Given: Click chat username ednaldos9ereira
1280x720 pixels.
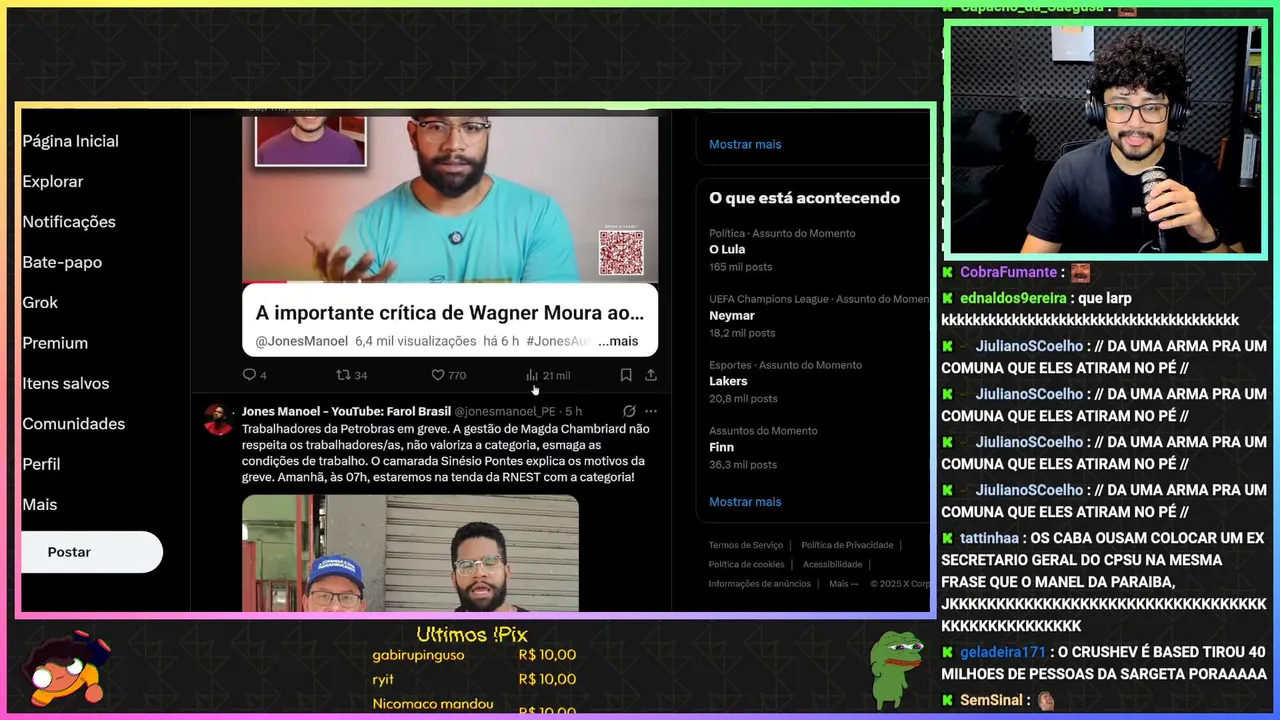Looking at the screenshot, I should (1013, 298).
